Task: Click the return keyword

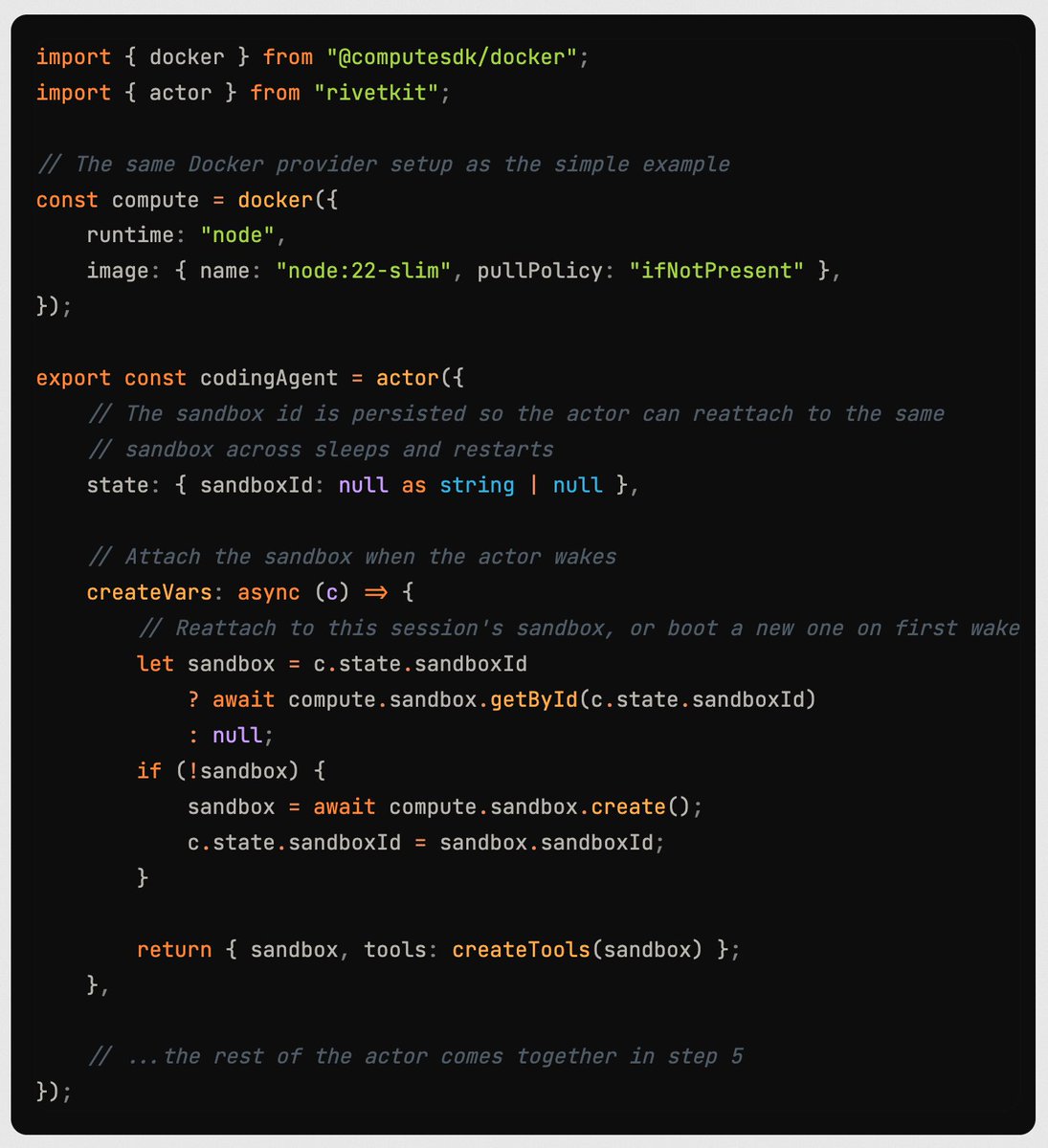Action: pos(174,949)
